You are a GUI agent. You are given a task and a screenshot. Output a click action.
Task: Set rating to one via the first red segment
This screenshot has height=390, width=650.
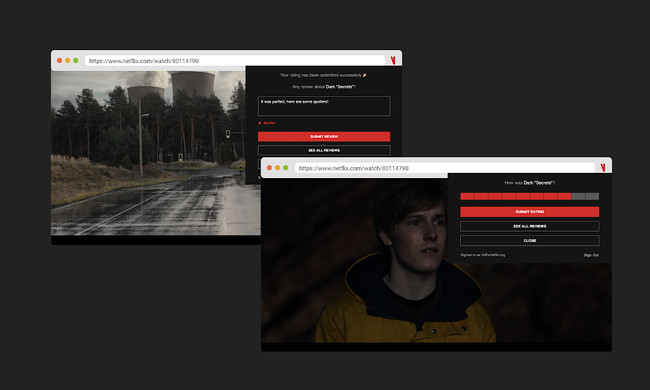point(467,196)
